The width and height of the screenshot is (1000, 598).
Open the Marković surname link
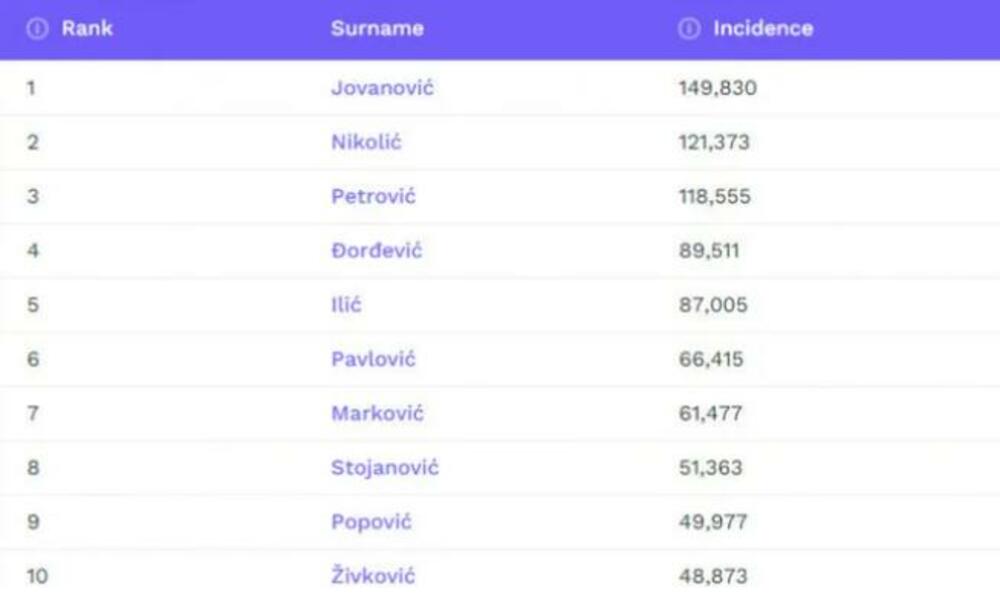coord(377,413)
